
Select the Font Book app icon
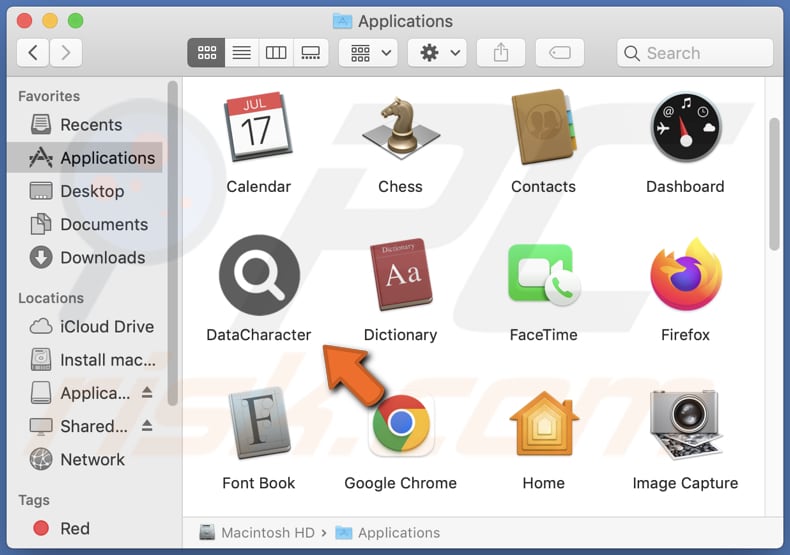[259, 423]
